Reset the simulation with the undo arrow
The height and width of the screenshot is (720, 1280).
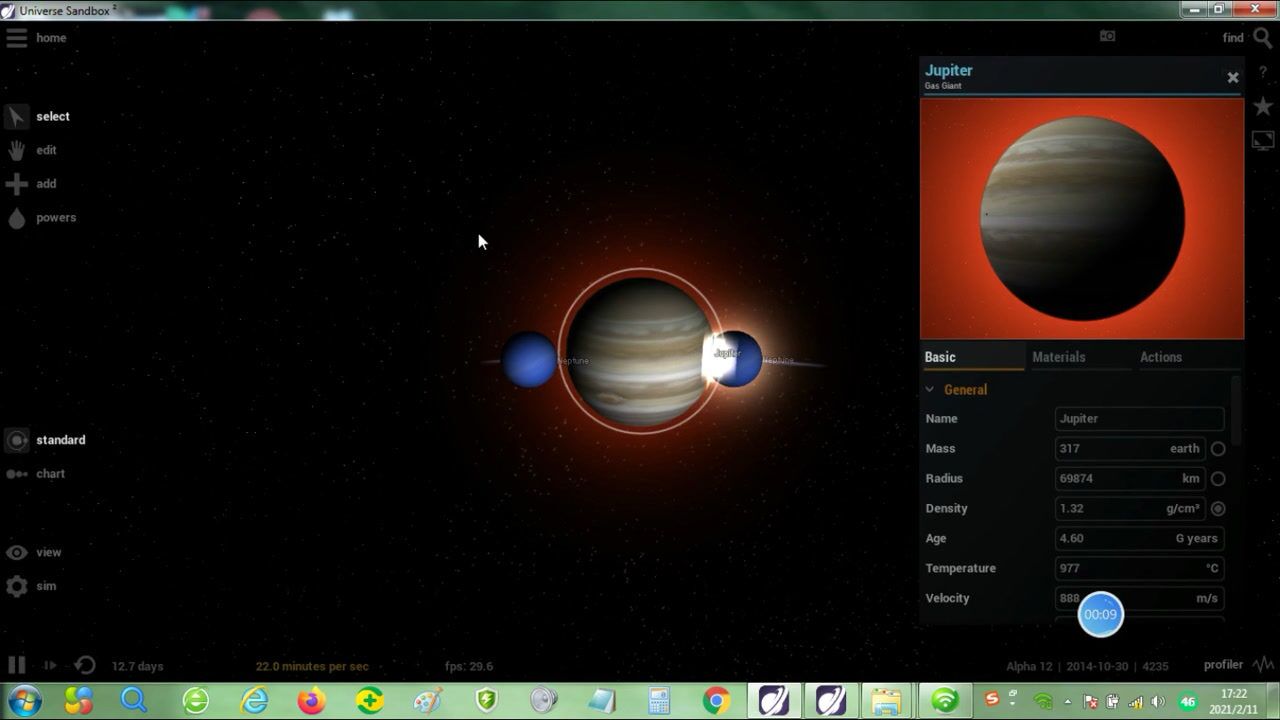coord(85,665)
